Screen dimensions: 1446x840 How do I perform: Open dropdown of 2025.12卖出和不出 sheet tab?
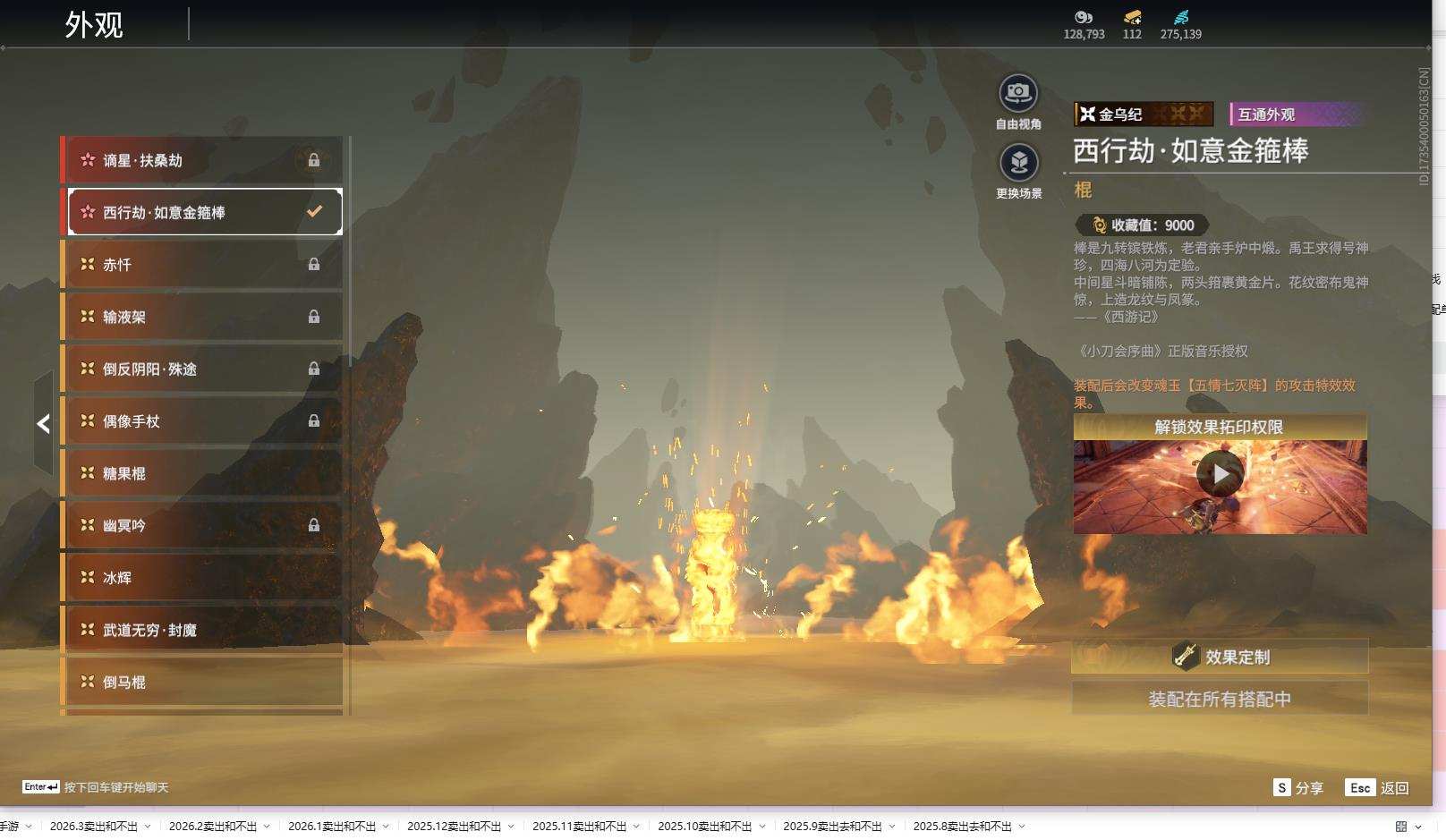(511, 827)
